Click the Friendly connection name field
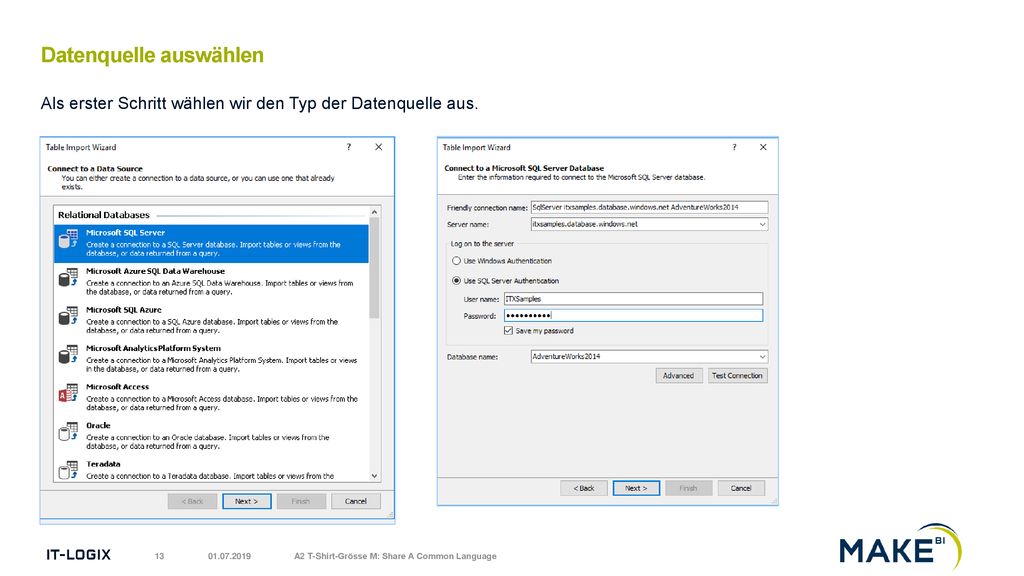 pos(649,207)
